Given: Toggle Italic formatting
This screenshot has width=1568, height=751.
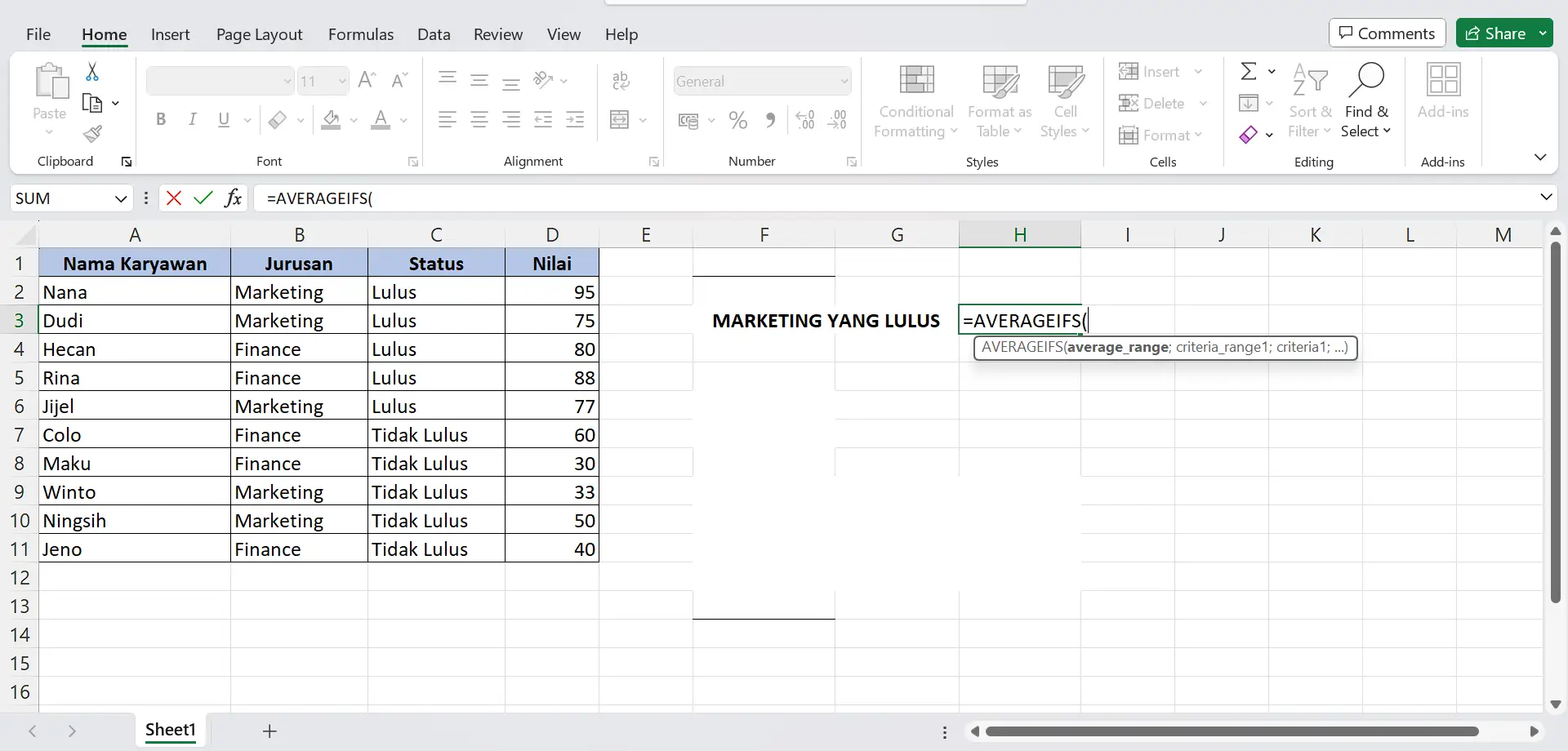Looking at the screenshot, I should [x=192, y=120].
